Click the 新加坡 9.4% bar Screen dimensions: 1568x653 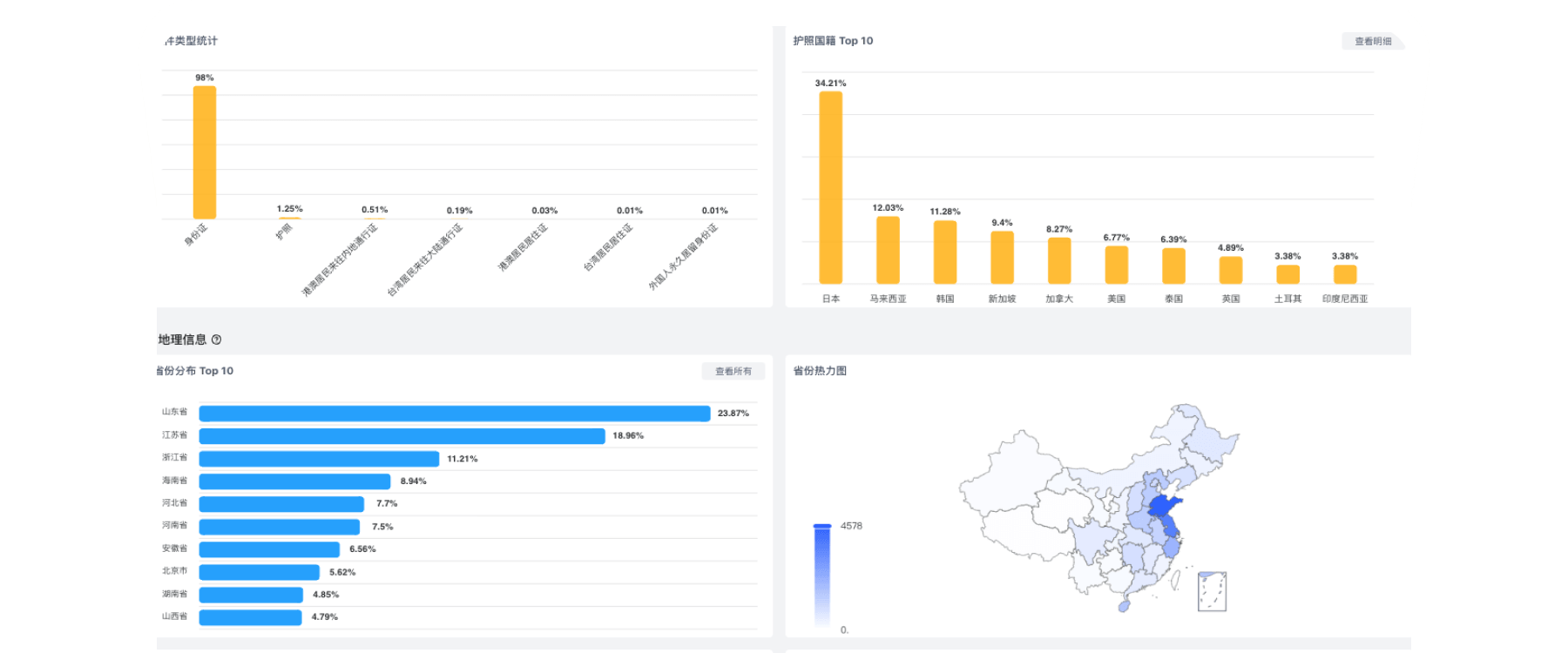1002,257
